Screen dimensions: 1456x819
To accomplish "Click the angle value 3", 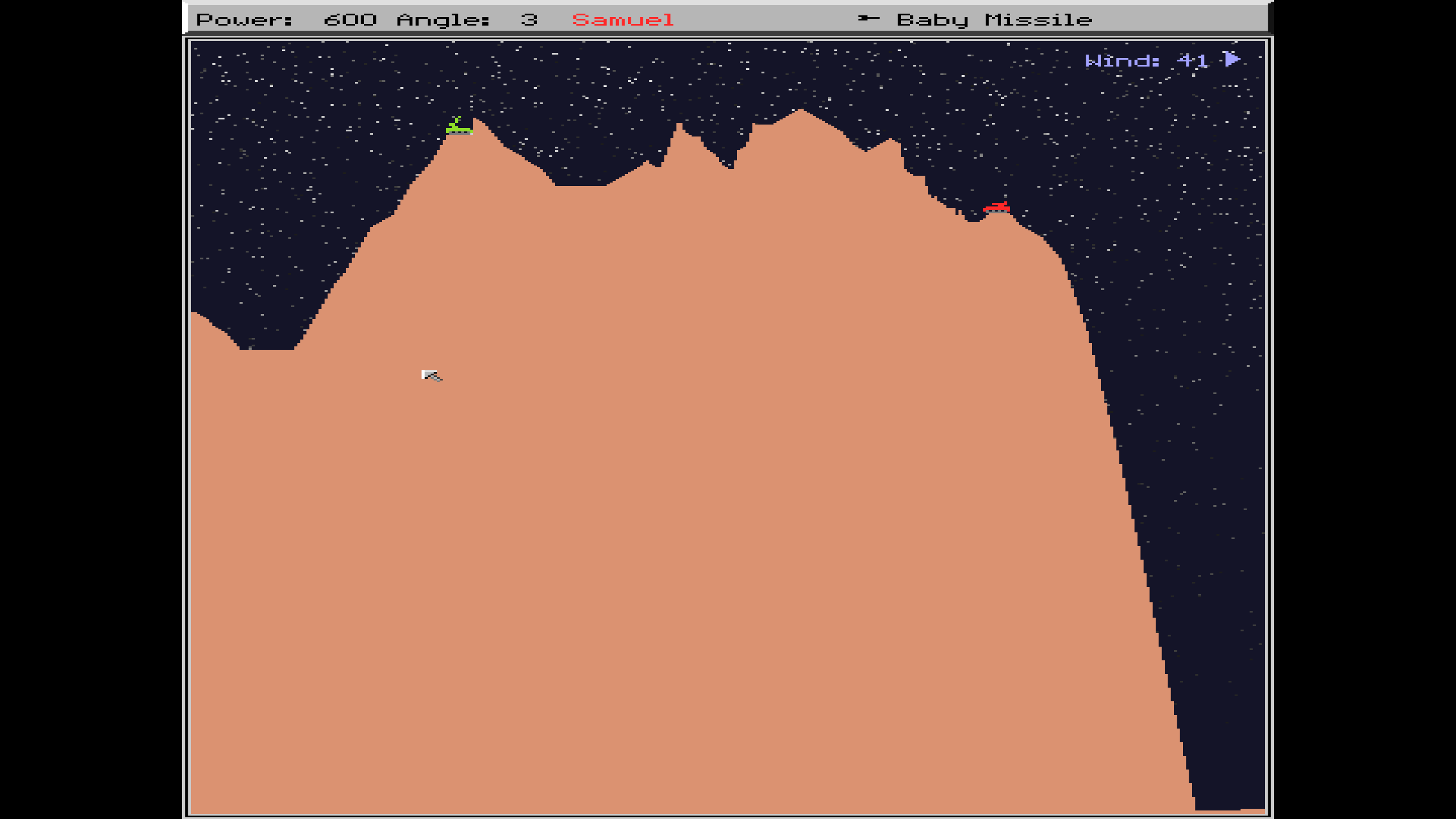I will point(529,20).
